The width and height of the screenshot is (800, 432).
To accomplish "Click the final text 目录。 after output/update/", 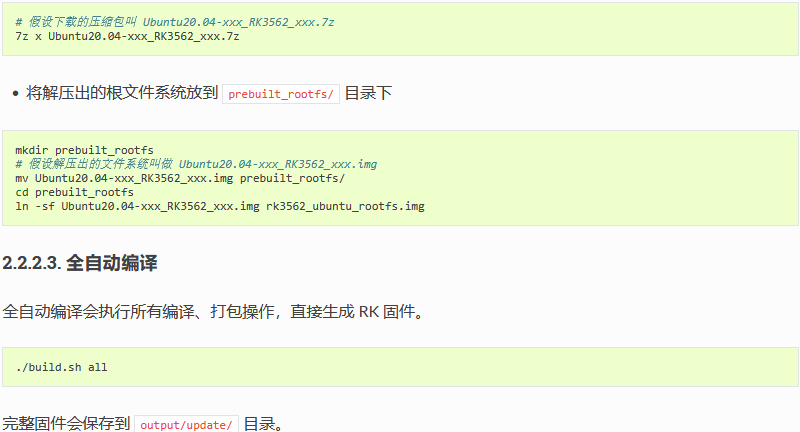I will click(264, 424).
